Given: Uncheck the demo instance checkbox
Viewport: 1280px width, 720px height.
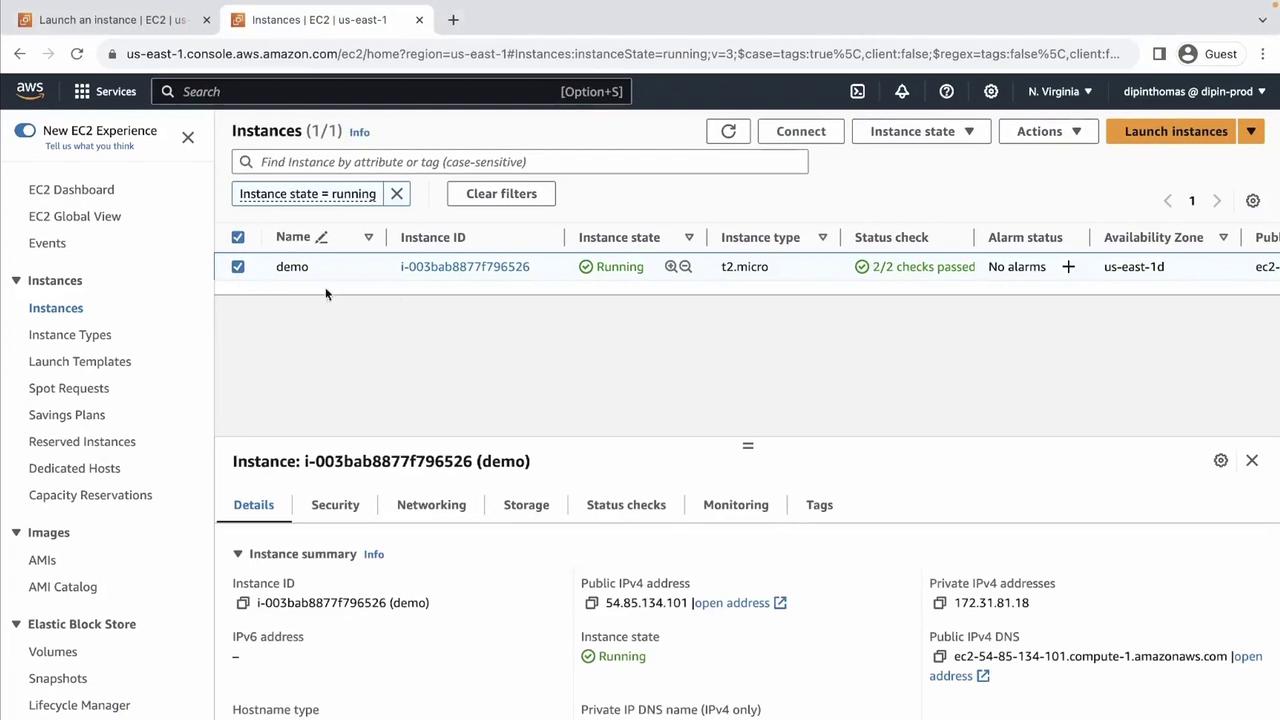Looking at the screenshot, I should (238, 267).
